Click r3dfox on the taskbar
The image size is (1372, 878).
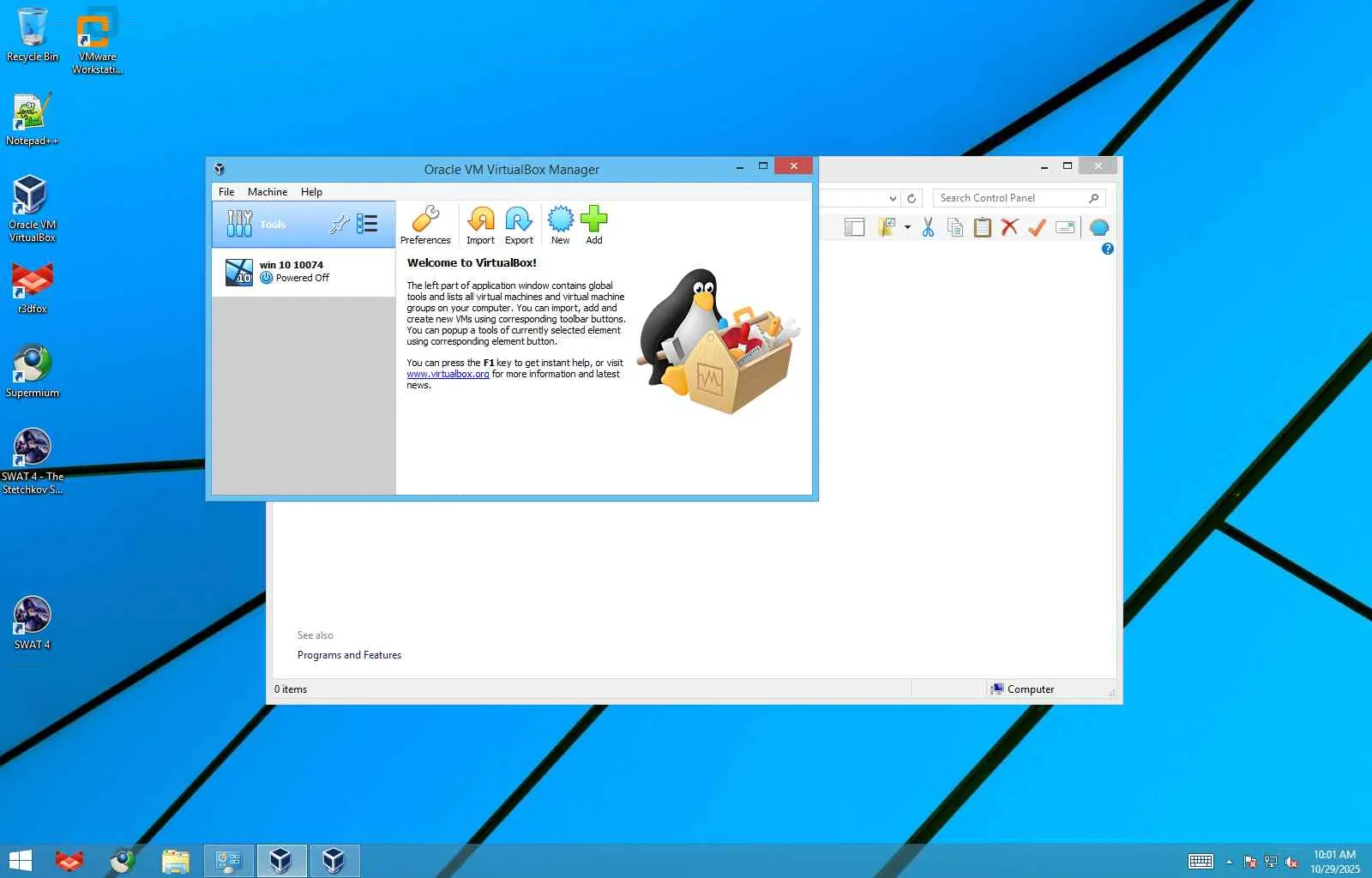[69, 861]
